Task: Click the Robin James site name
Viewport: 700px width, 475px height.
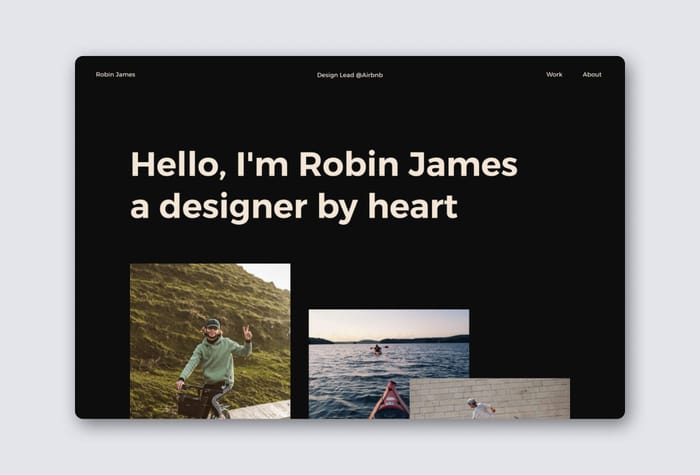Action: coord(115,75)
